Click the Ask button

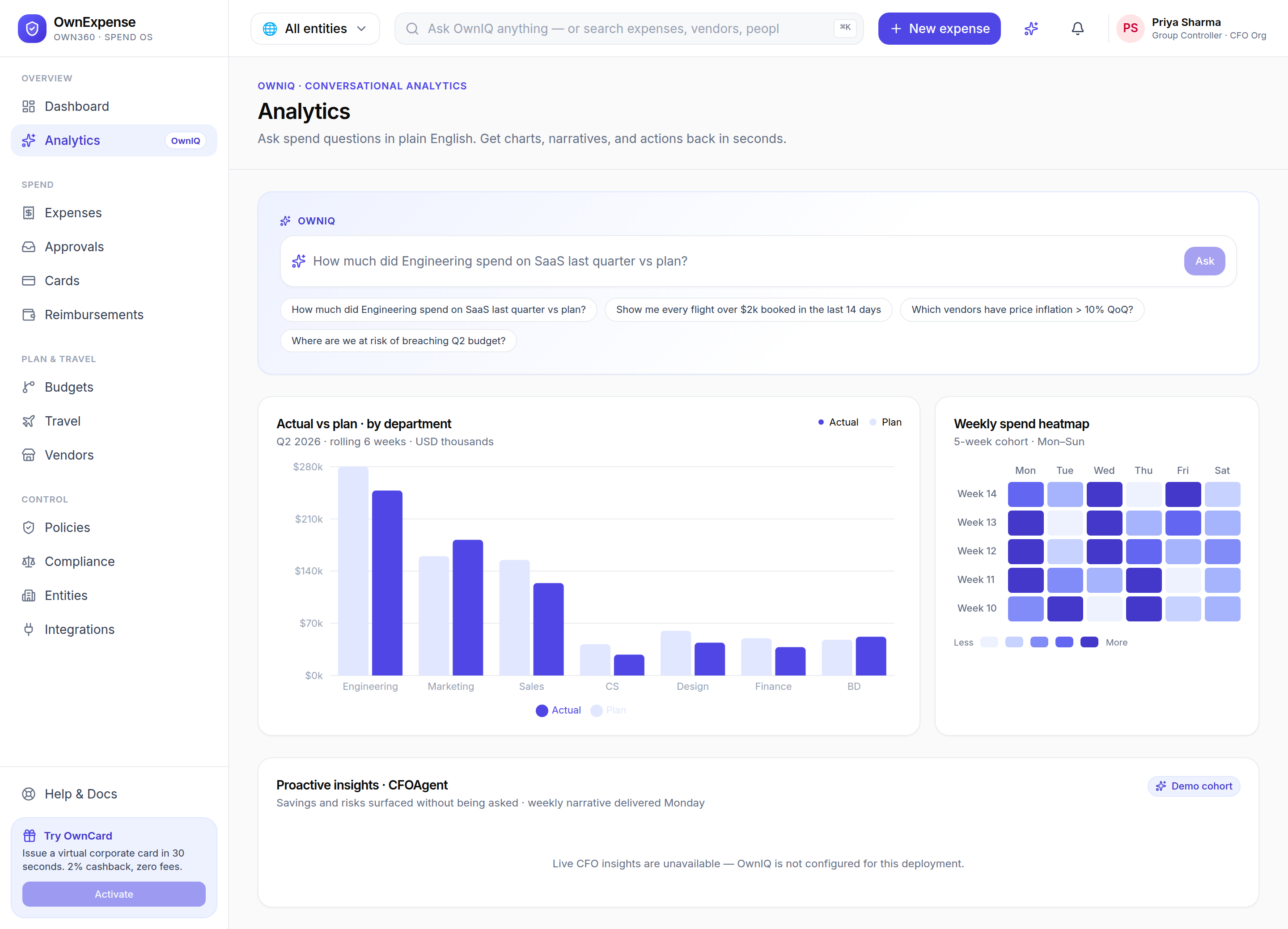pos(1204,261)
